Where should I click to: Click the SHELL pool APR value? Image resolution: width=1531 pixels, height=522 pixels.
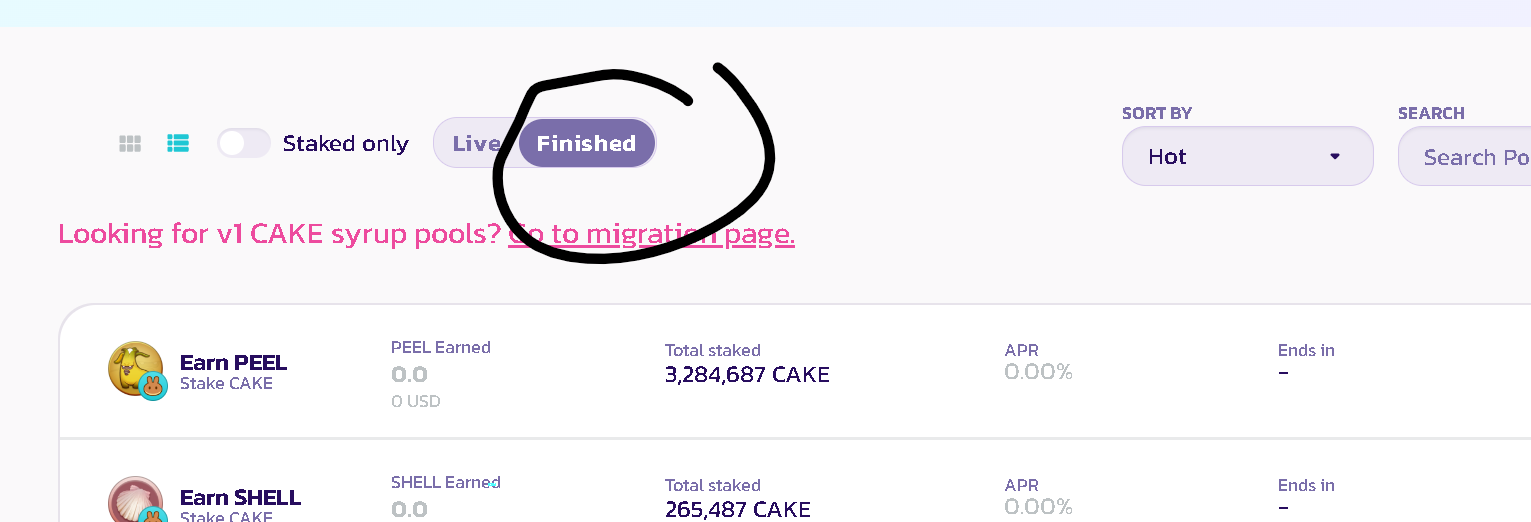[1038, 507]
